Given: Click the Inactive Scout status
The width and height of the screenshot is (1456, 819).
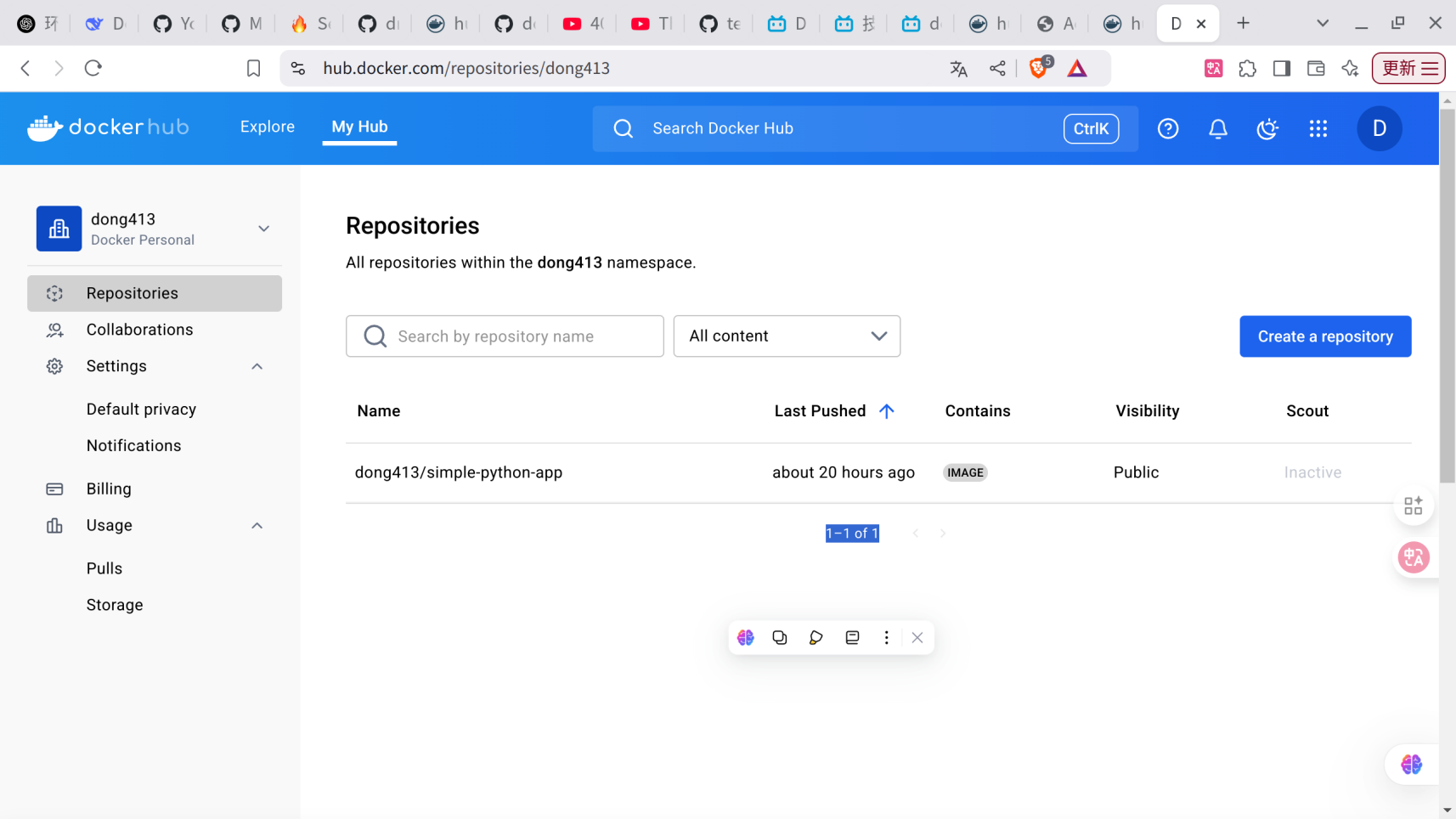Looking at the screenshot, I should point(1313,472).
